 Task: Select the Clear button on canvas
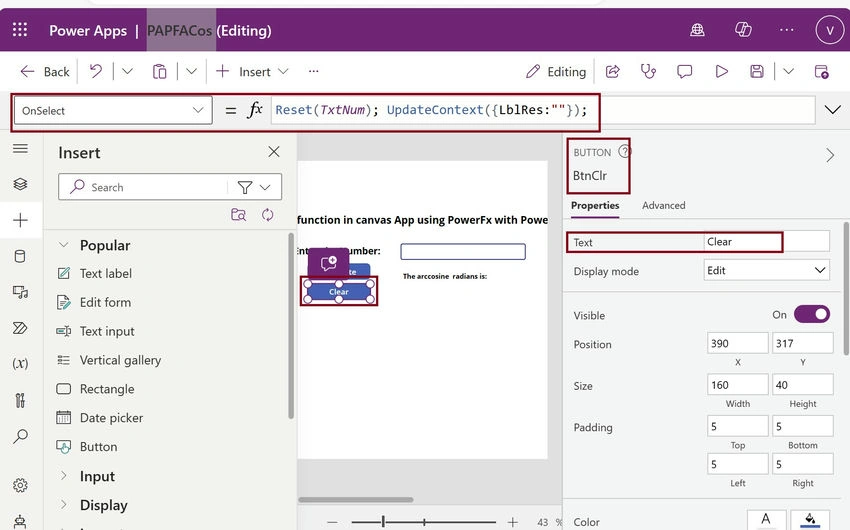339,292
